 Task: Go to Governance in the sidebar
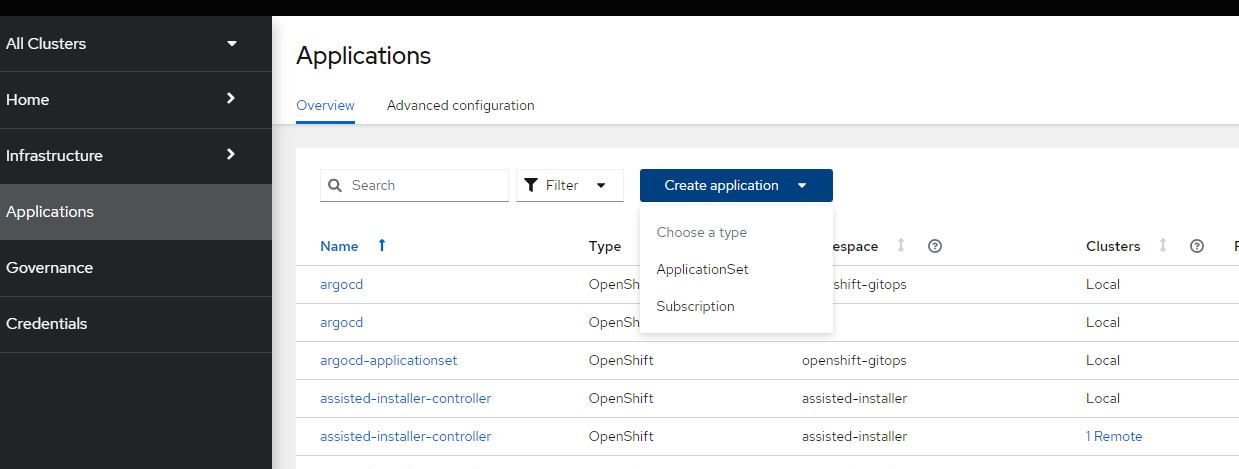click(49, 268)
